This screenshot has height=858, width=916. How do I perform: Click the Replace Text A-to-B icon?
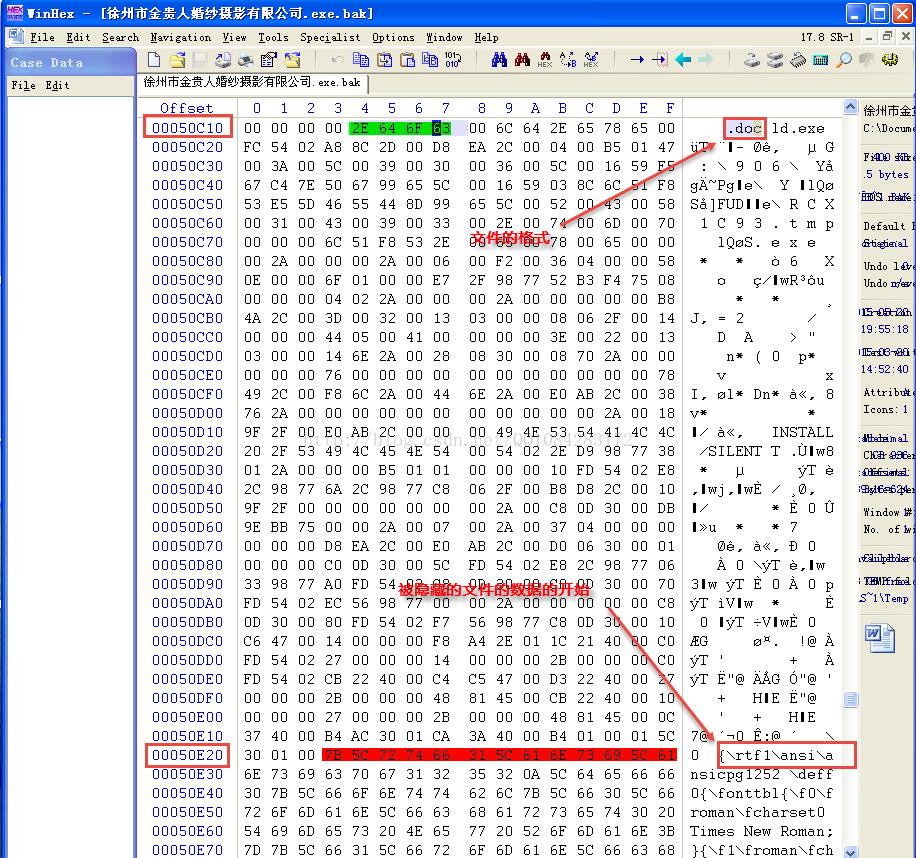pyautogui.click(x=568, y=60)
